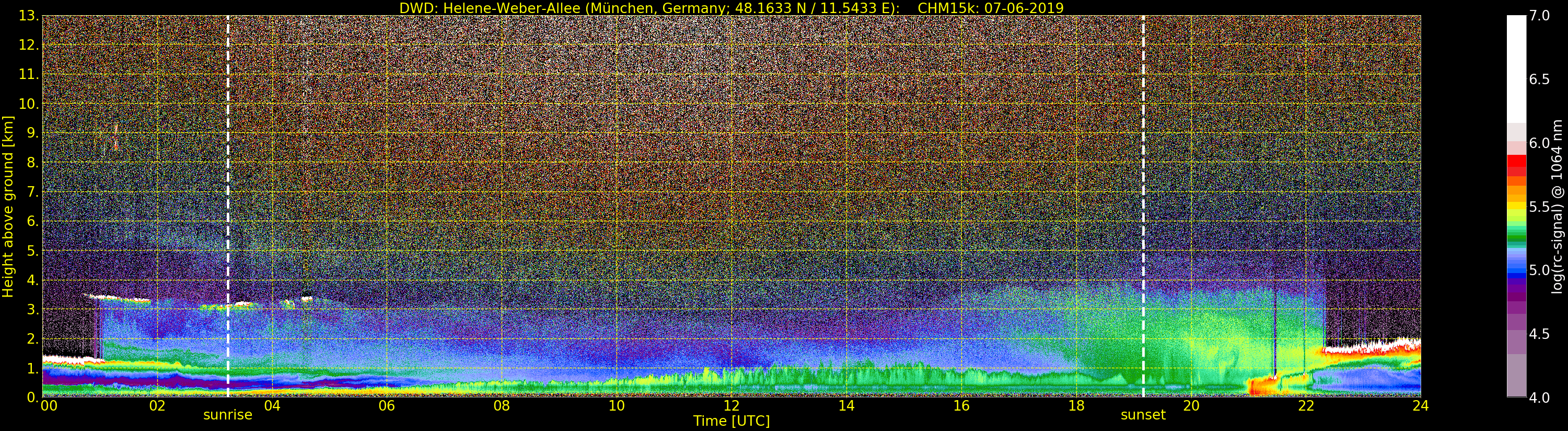Click the white top segment of the colorbar
The height and width of the screenshot is (431, 1568).
pyautogui.click(x=1517, y=69)
